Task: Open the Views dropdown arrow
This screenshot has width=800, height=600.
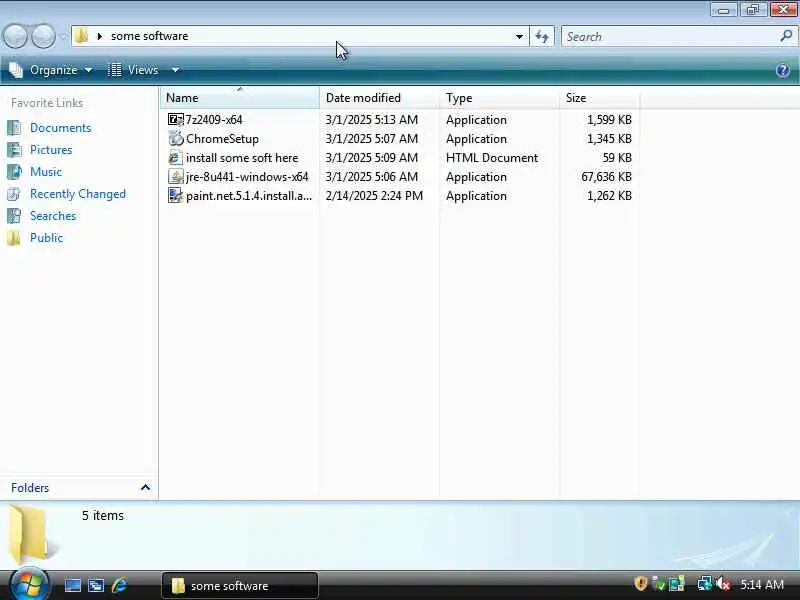Action: pos(175,70)
